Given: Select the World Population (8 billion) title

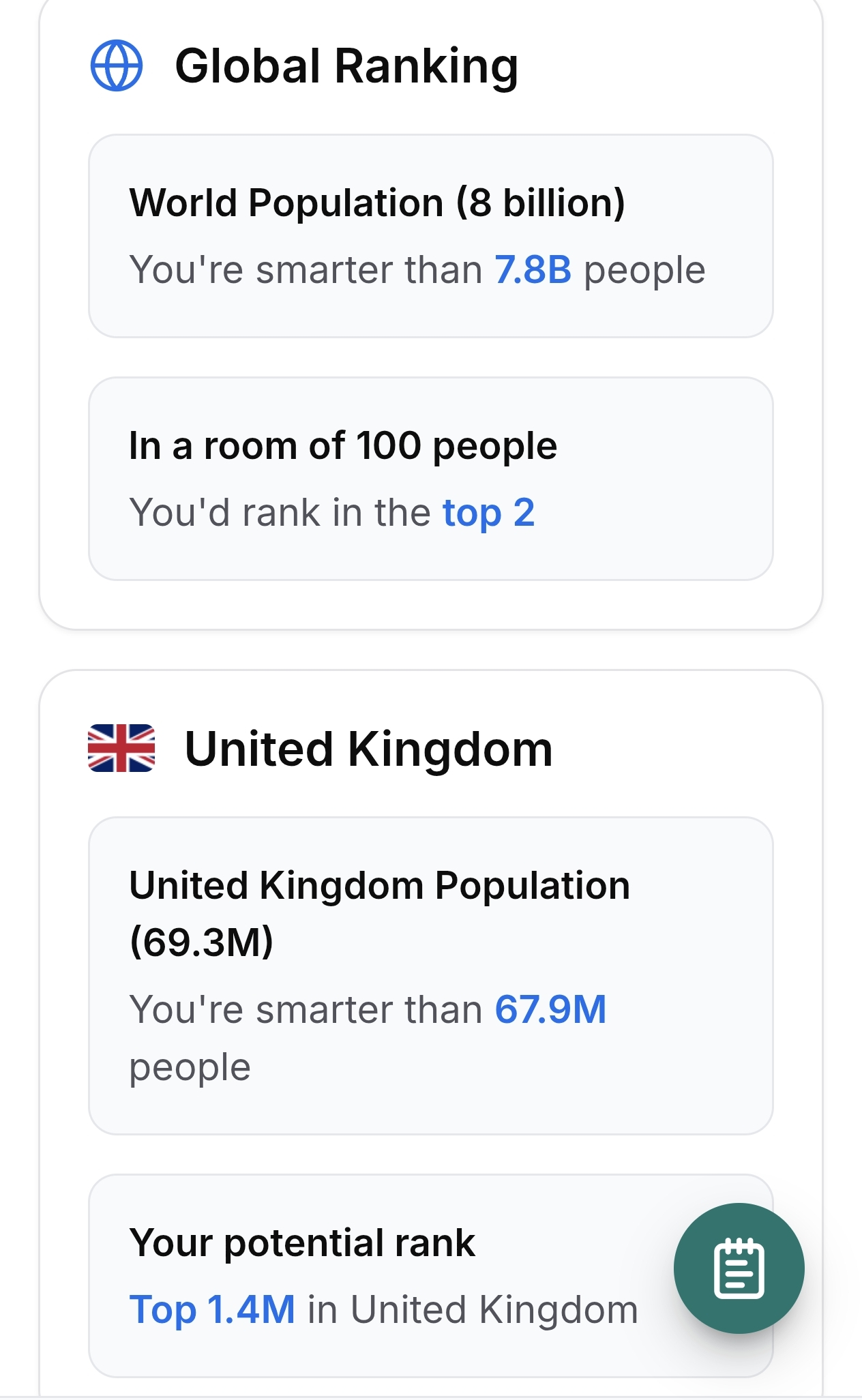Looking at the screenshot, I should (377, 203).
